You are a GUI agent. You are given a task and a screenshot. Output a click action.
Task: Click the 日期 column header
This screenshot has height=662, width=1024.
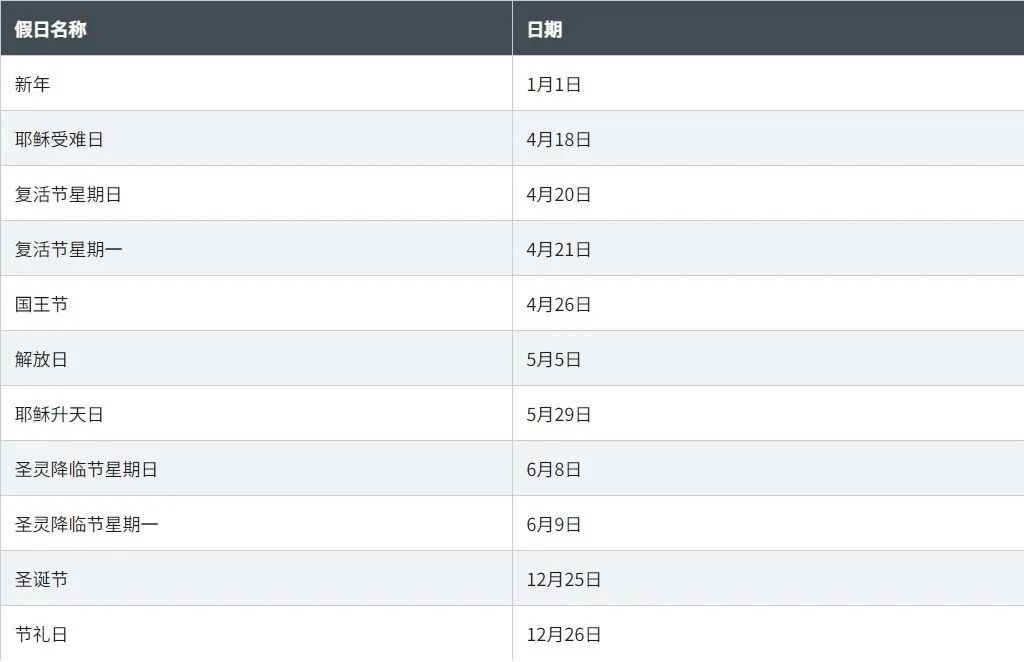pos(544,29)
